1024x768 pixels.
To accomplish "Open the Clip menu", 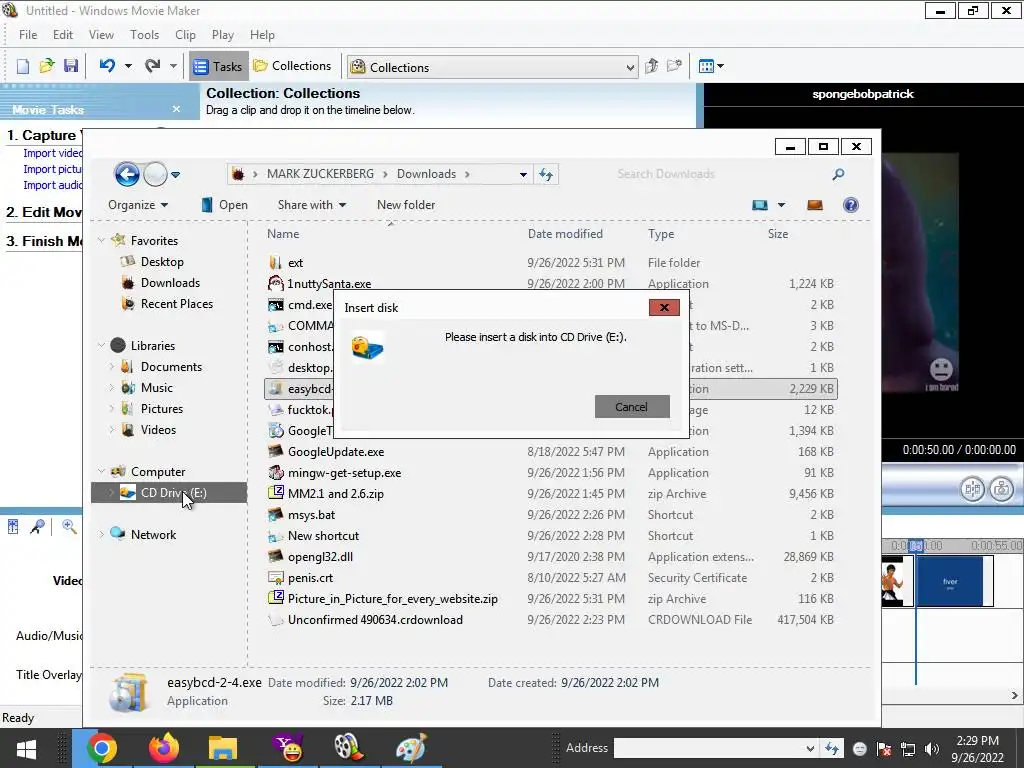I will pos(185,35).
